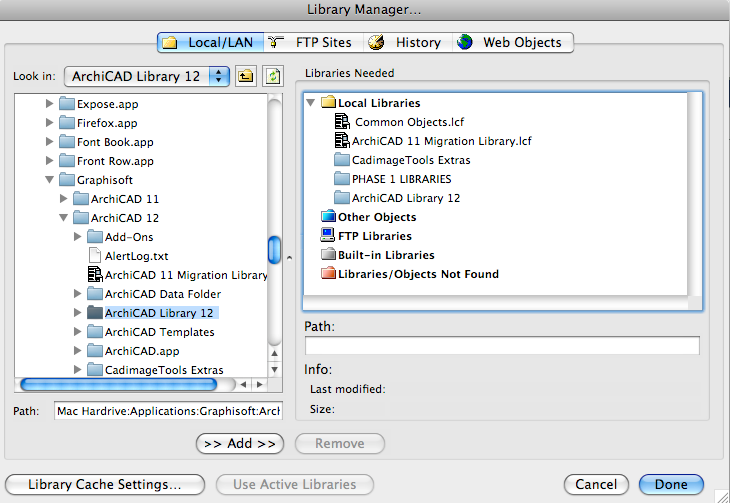The image size is (730, 503).
Task: Select the 'PHASE 1 LIBRARIES' entry text
Action: coord(401,179)
